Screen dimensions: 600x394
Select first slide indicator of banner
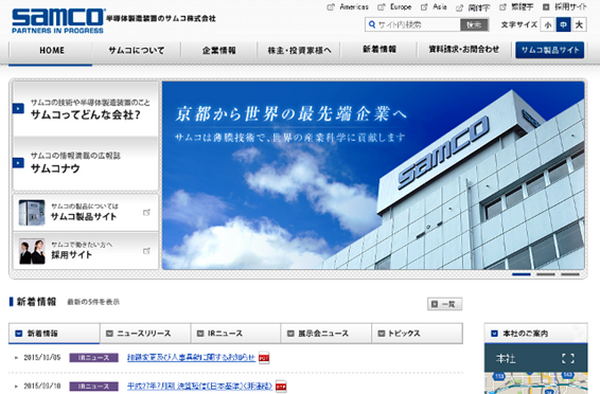(521, 274)
